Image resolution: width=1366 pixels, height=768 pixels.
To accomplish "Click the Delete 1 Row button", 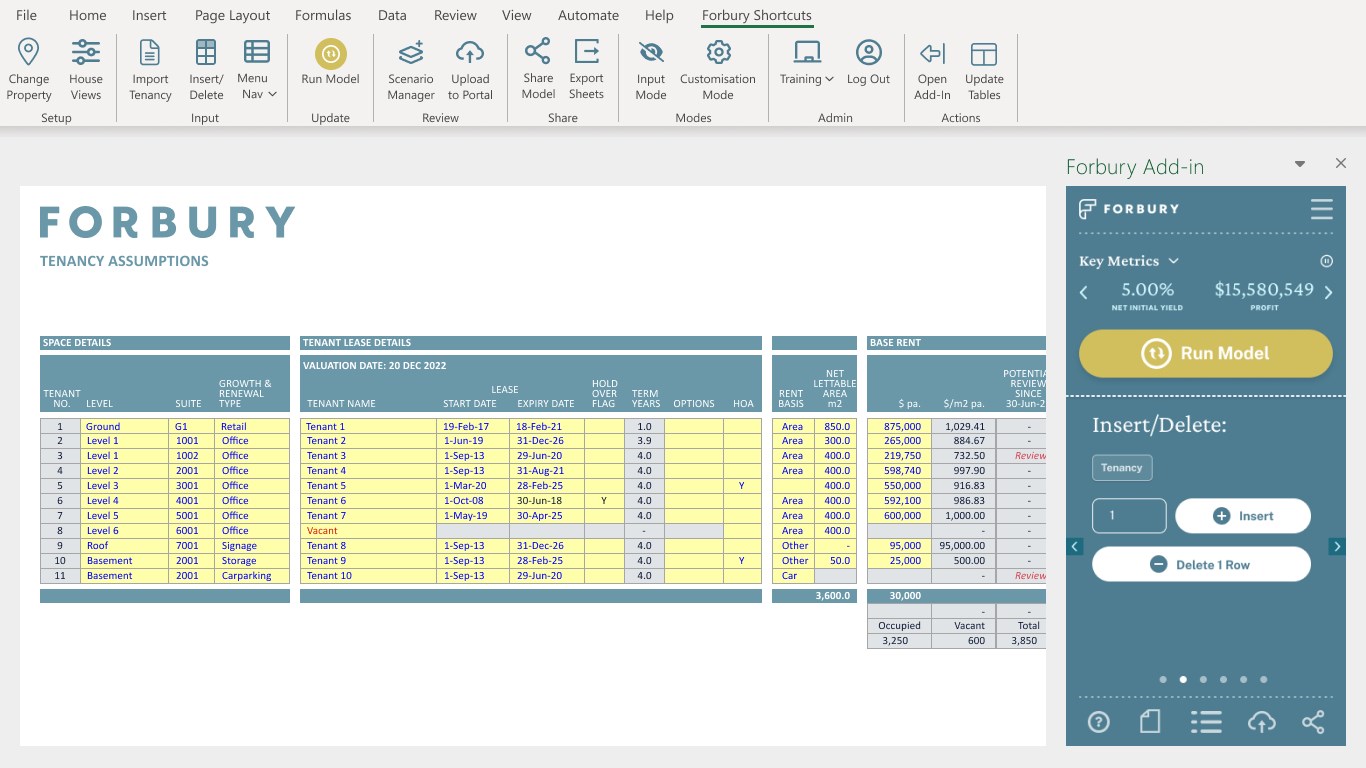I will pyautogui.click(x=1201, y=564).
